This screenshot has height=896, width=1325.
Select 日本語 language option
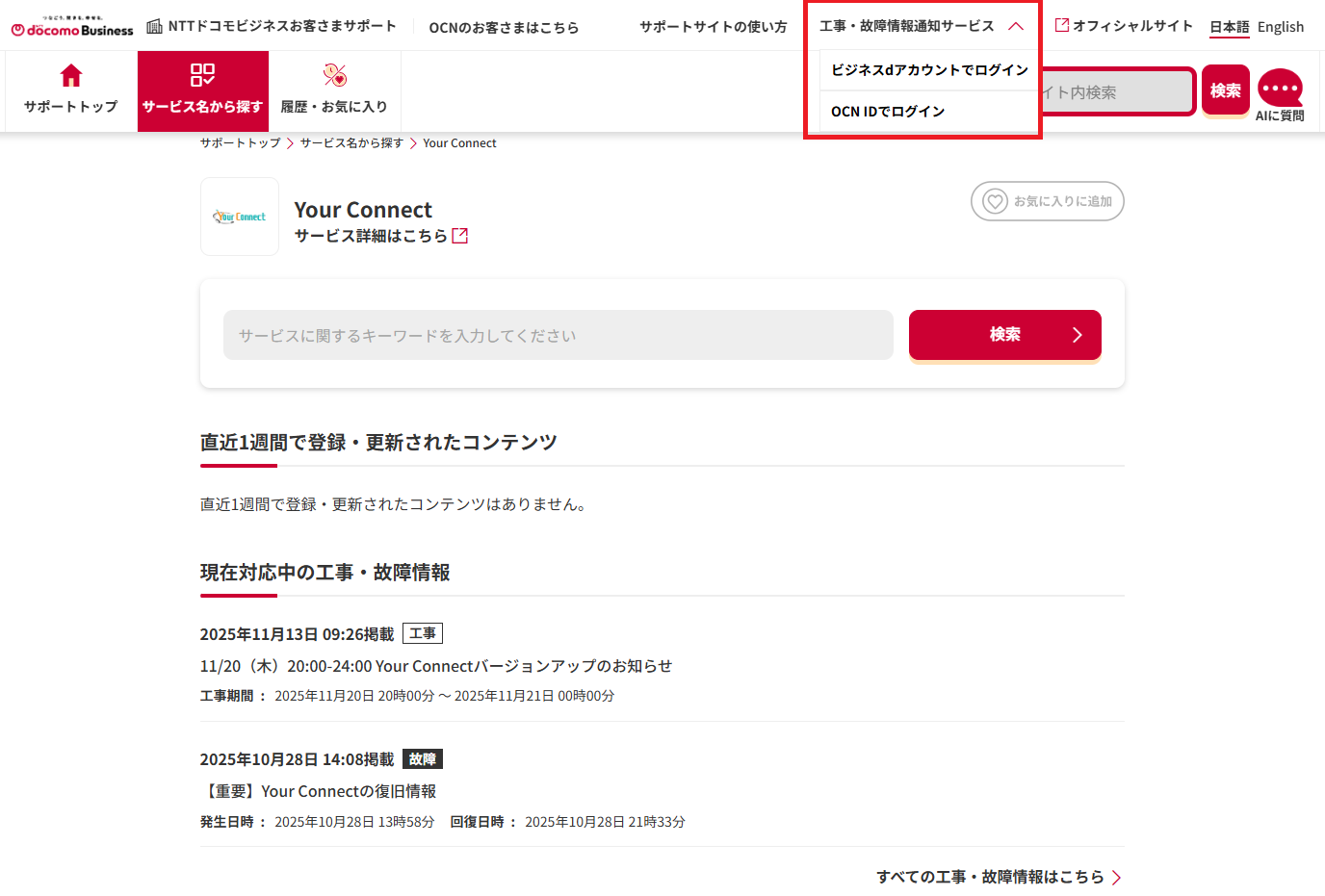point(1230,27)
